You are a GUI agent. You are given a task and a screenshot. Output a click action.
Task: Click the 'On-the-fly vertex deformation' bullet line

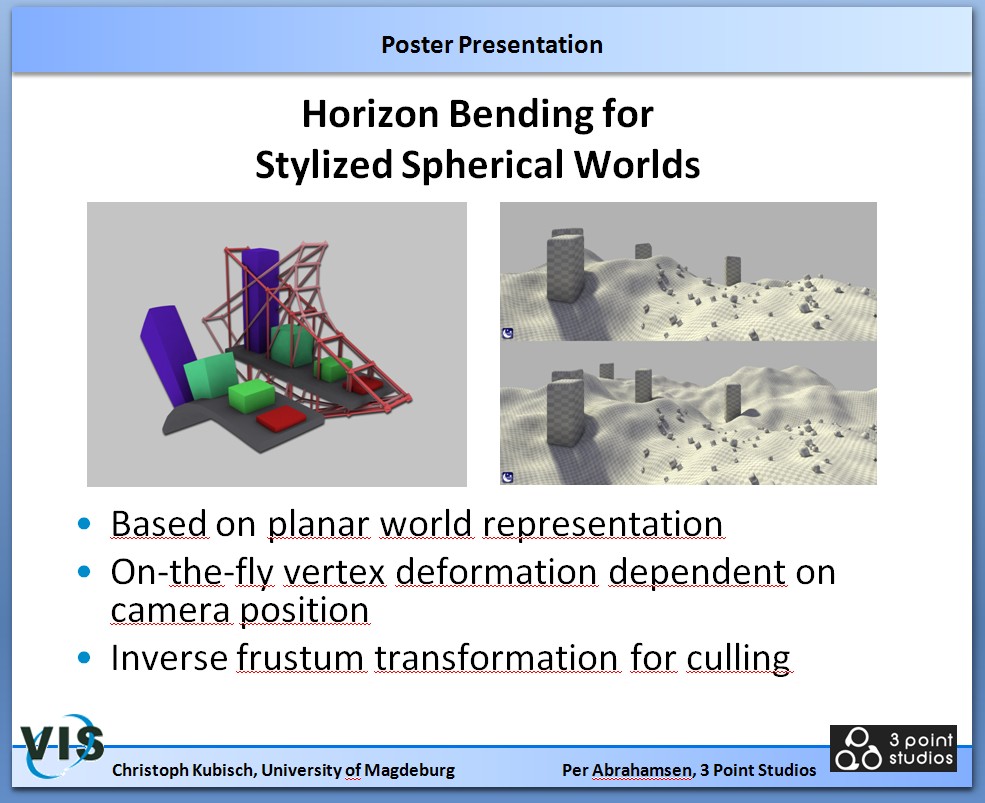point(472,572)
